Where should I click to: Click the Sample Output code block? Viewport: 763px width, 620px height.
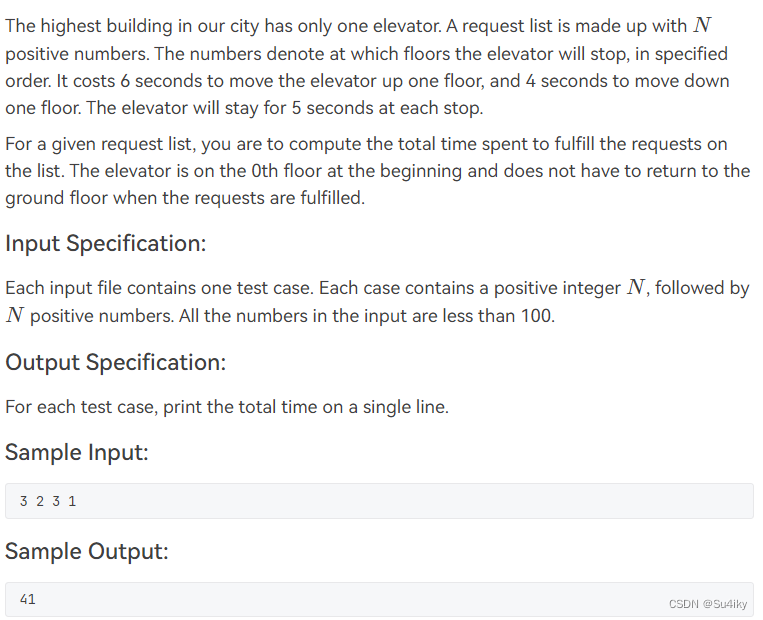(x=379, y=600)
